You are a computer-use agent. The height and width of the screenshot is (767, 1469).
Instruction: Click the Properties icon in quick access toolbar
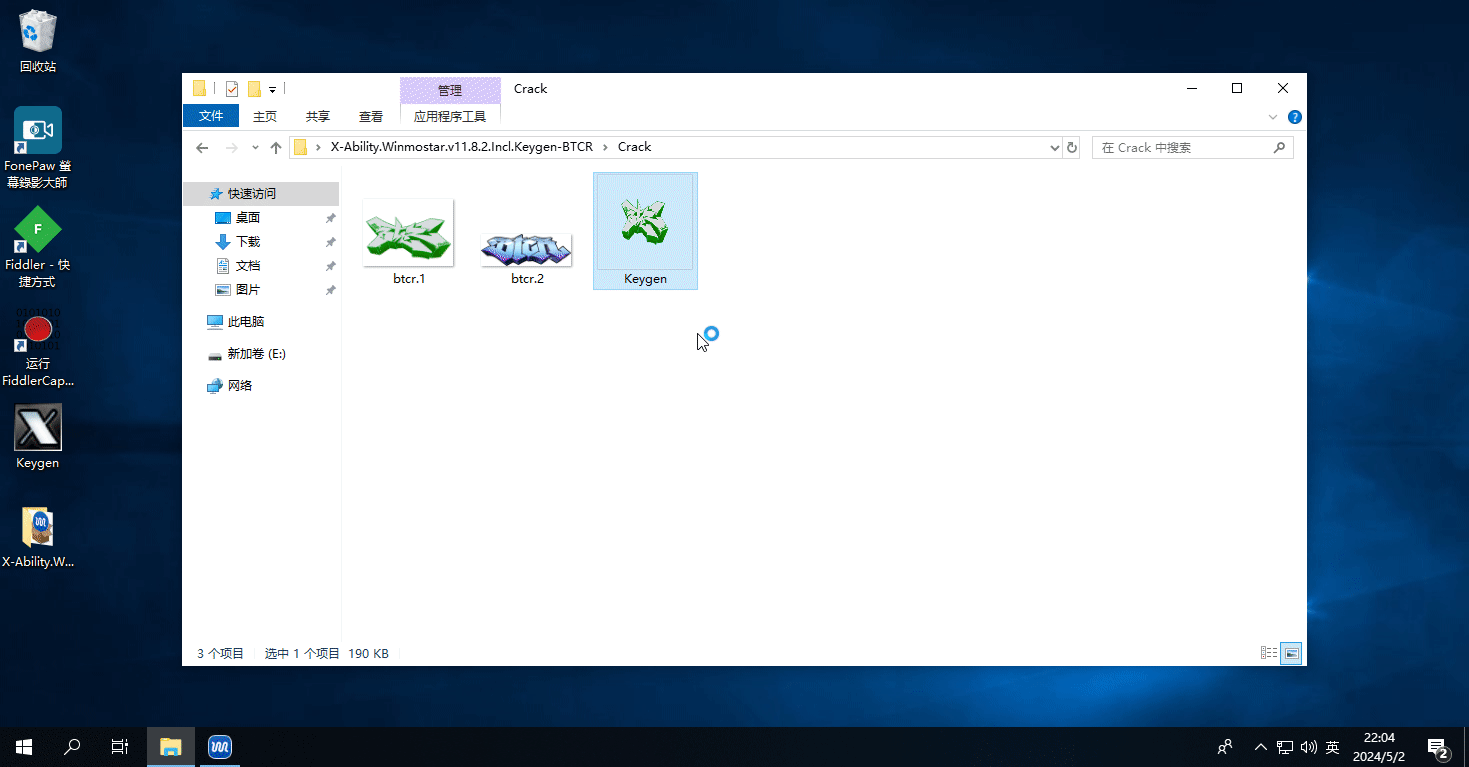click(x=232, y=89)
